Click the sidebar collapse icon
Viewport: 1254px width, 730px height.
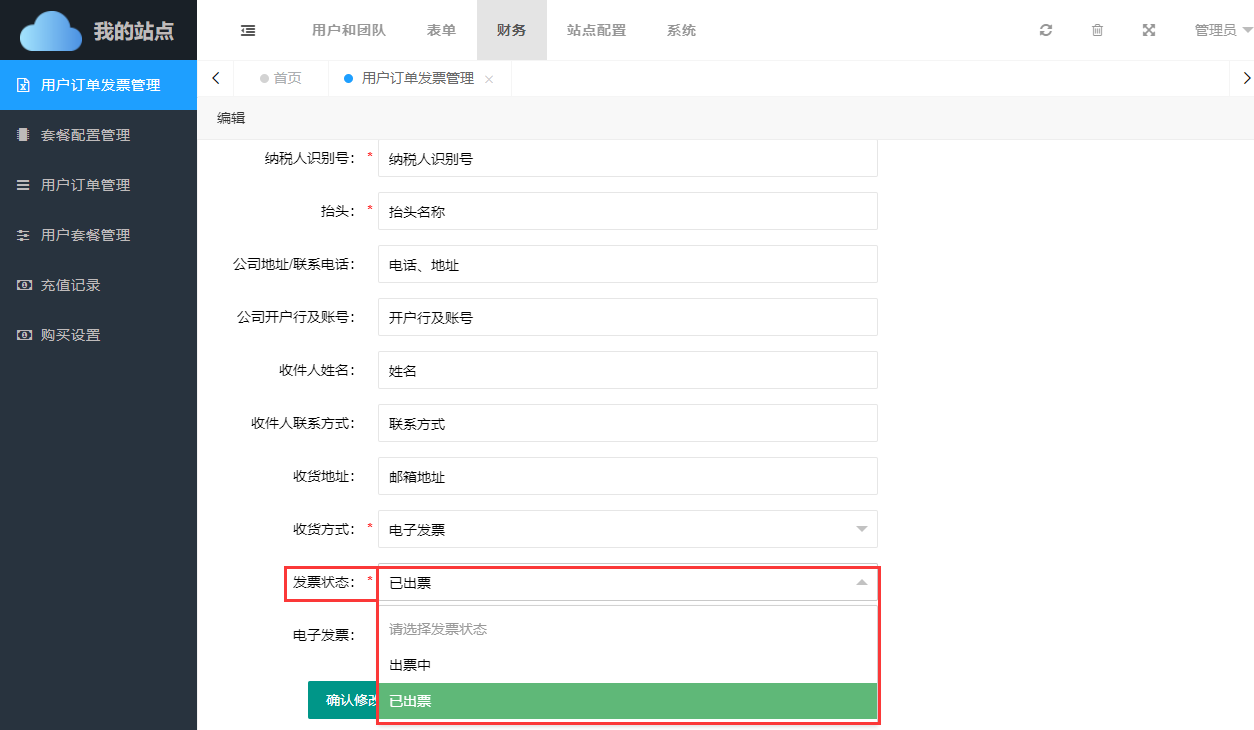248,30
